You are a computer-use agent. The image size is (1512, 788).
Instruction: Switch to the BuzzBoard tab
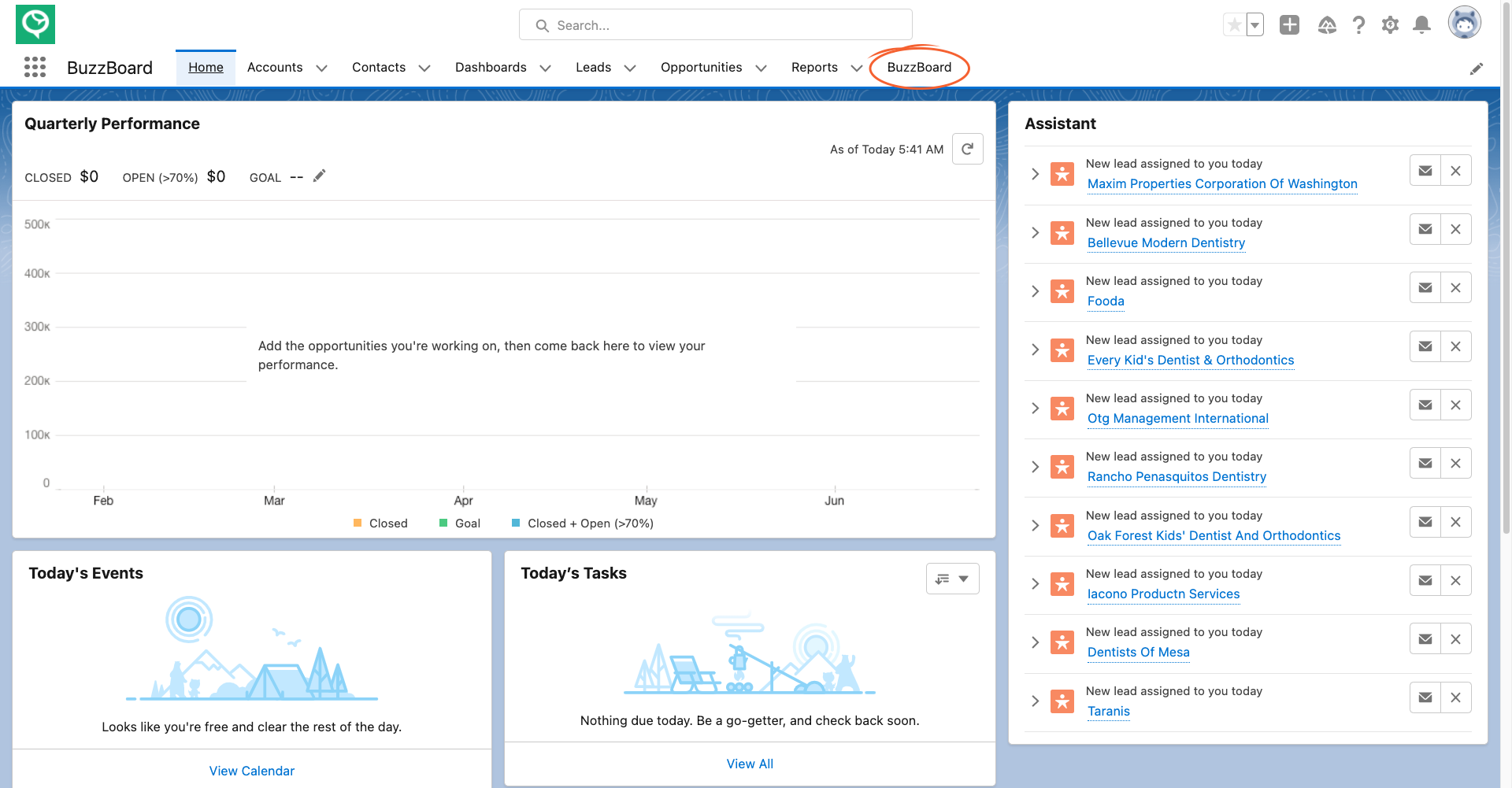(919, 68)
